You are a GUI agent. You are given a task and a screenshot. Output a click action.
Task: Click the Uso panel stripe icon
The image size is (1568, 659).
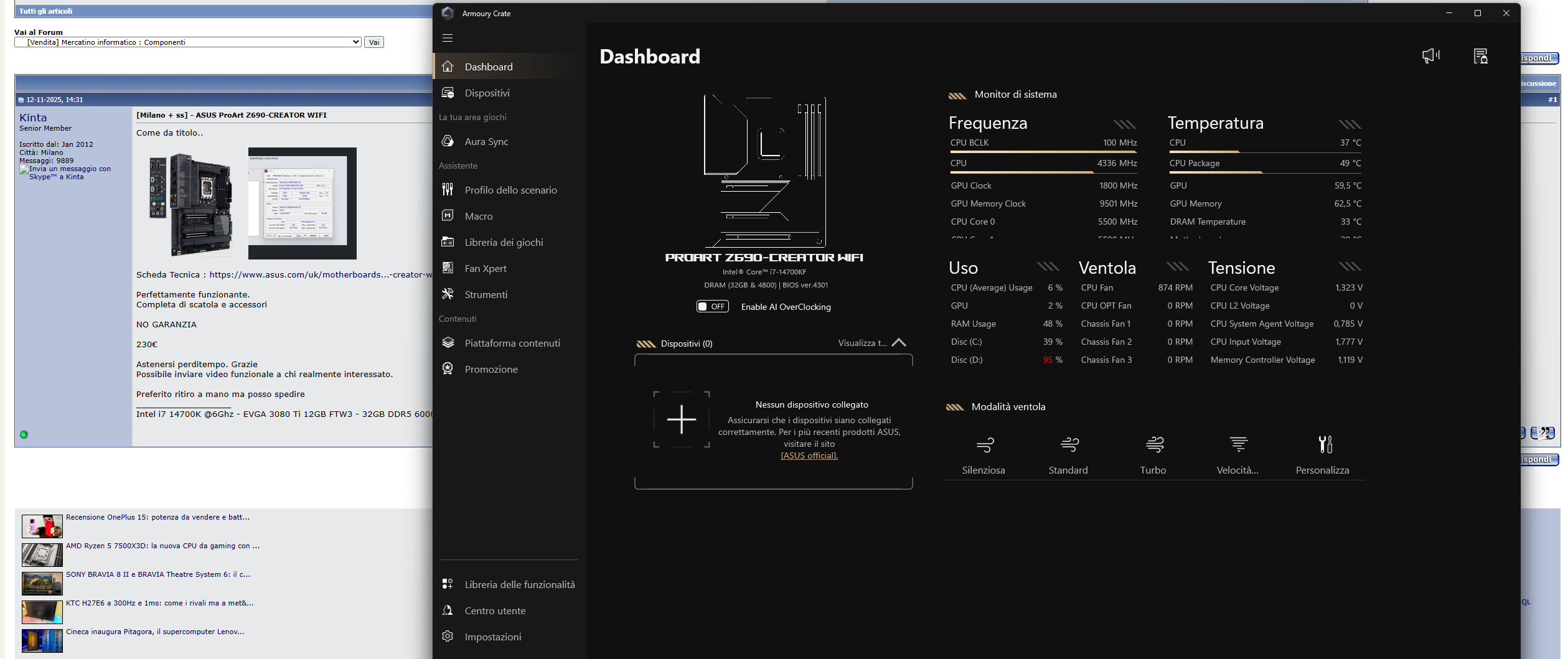click(x=1048, y=266)
